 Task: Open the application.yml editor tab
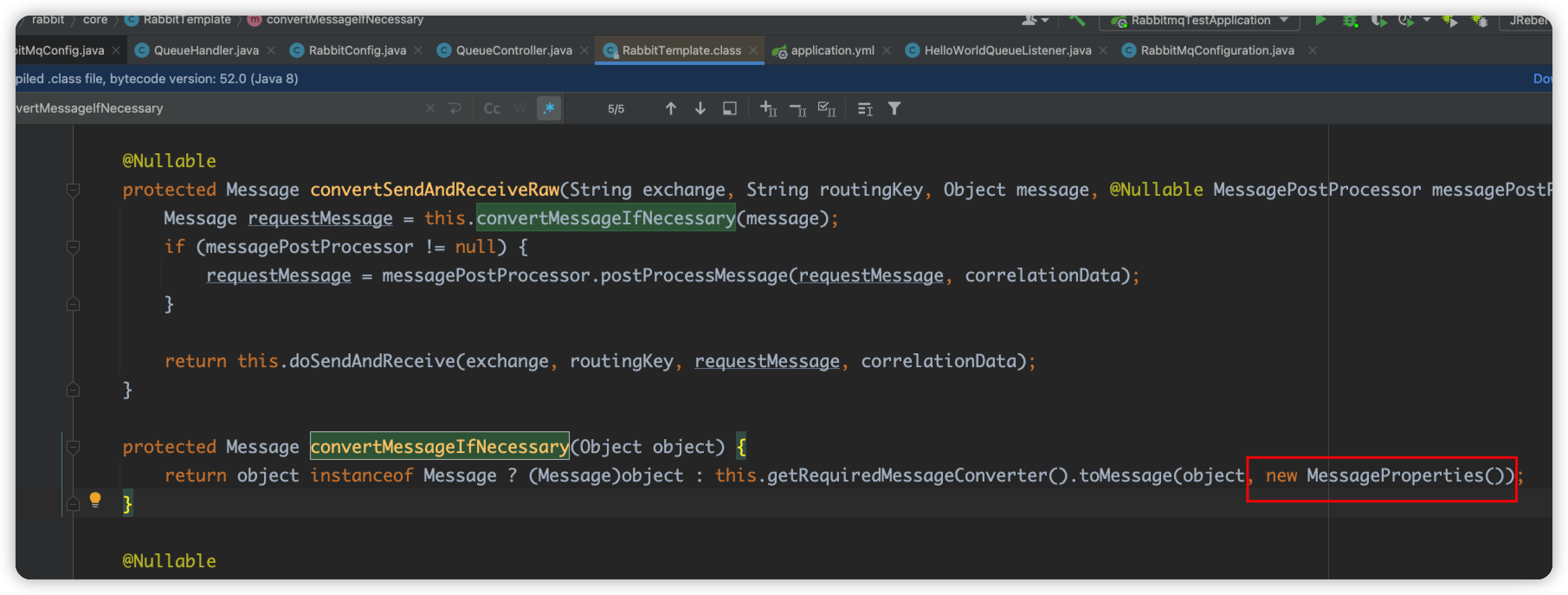832,51
